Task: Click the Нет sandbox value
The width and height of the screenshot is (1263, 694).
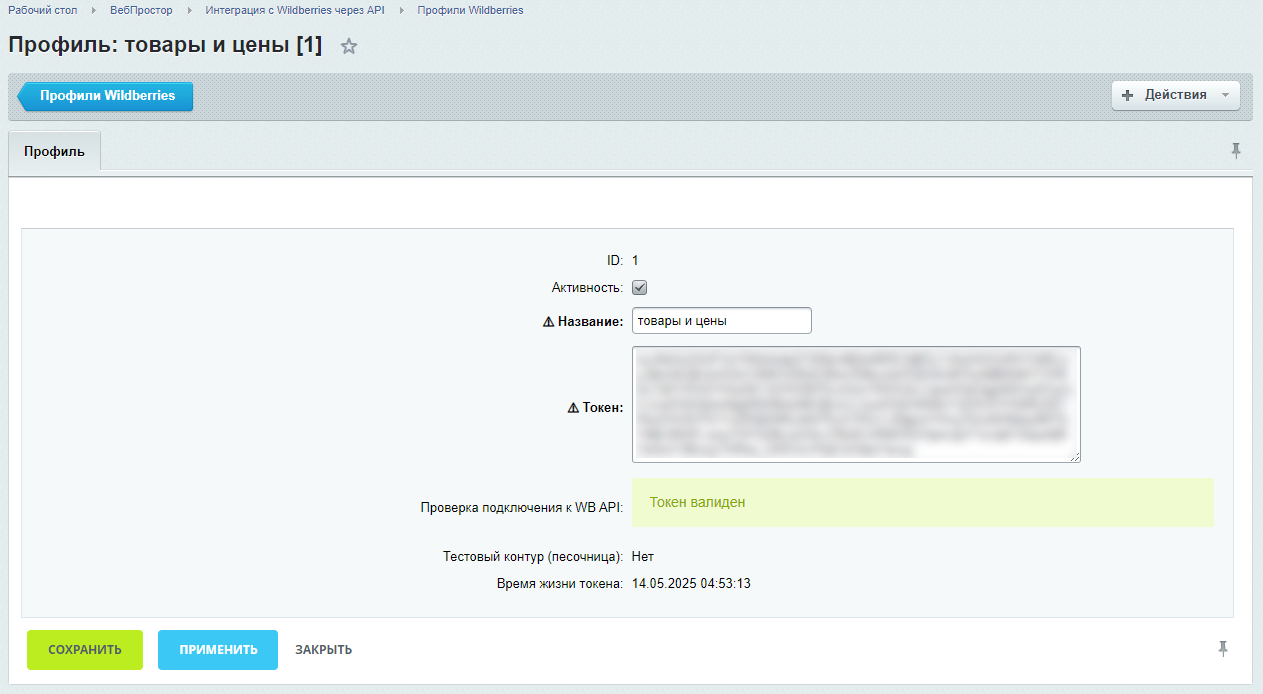Action: (x=643, y=557)
